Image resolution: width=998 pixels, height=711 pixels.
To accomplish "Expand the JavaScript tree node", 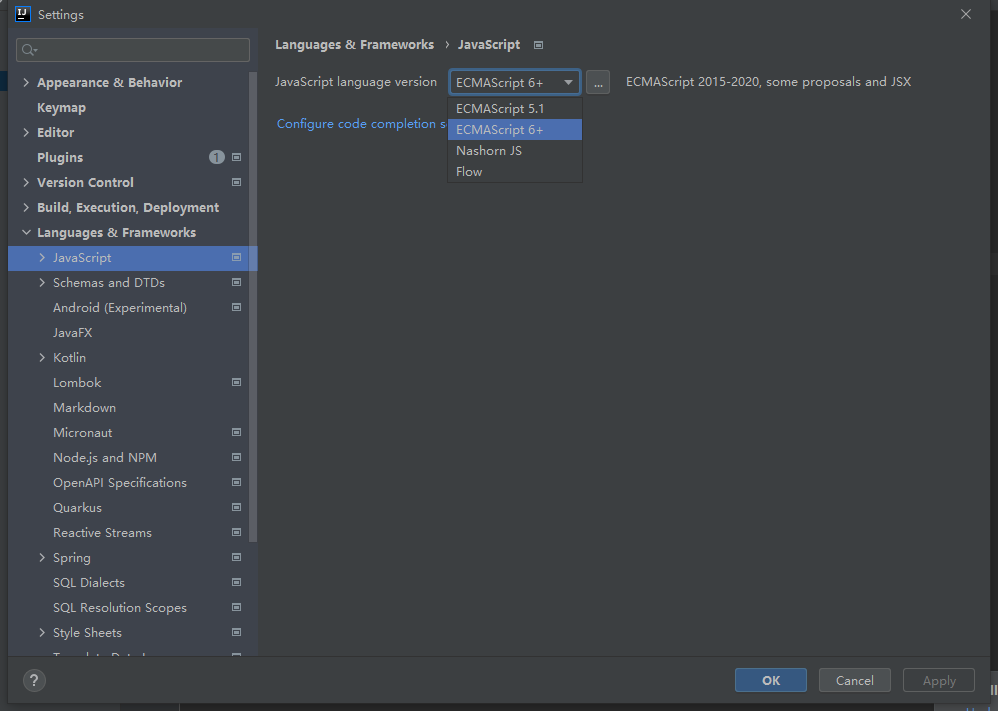I will 42,258.
